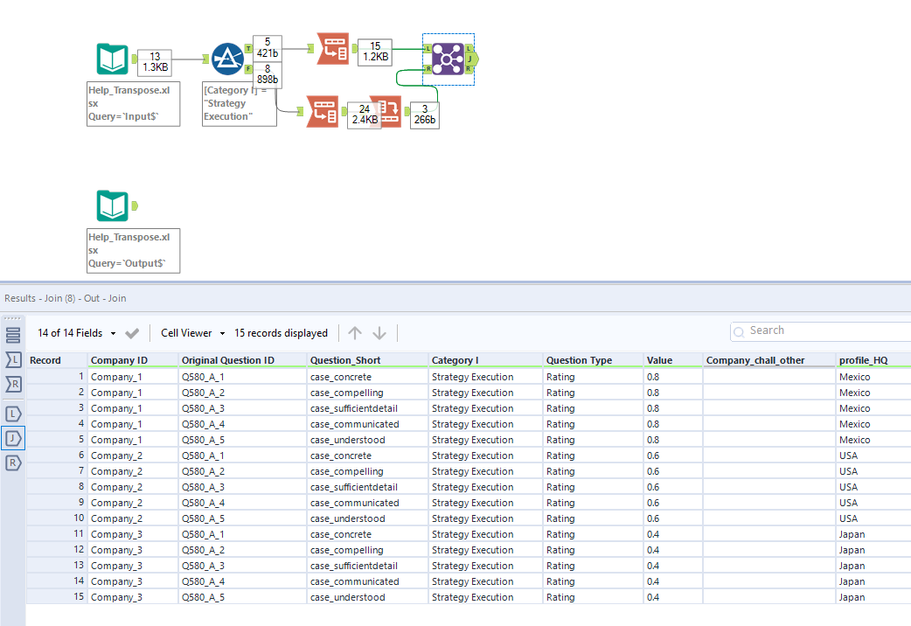This screenshot has width=911, height=626.
Task: Select the lower Select tool after filter False
Action: tap(322, 111)
